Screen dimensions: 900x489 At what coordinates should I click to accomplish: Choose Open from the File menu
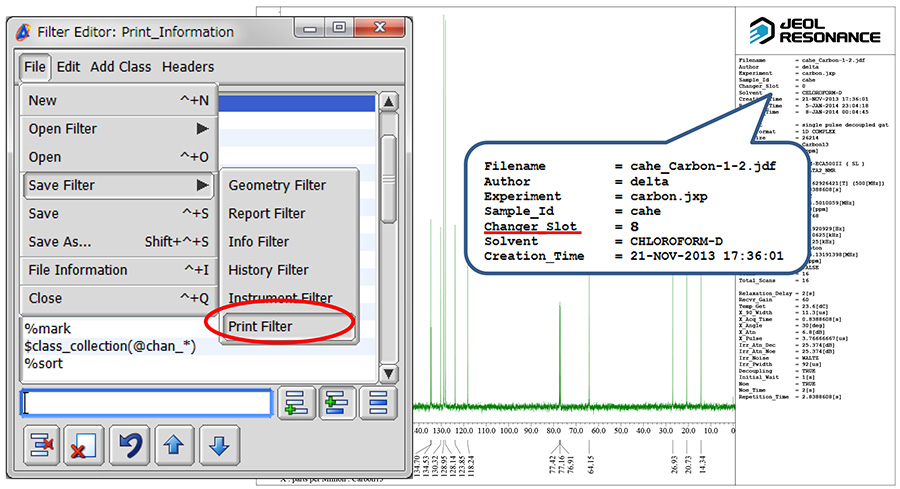click(119, 157)
